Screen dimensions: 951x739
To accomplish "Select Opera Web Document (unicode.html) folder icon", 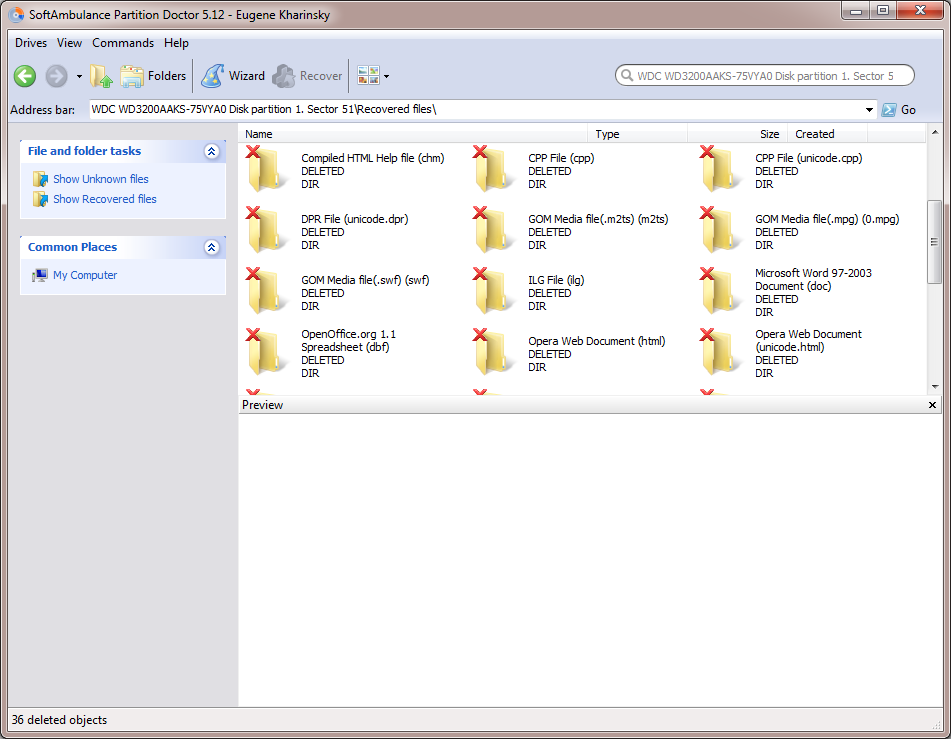I will [719, 353].
